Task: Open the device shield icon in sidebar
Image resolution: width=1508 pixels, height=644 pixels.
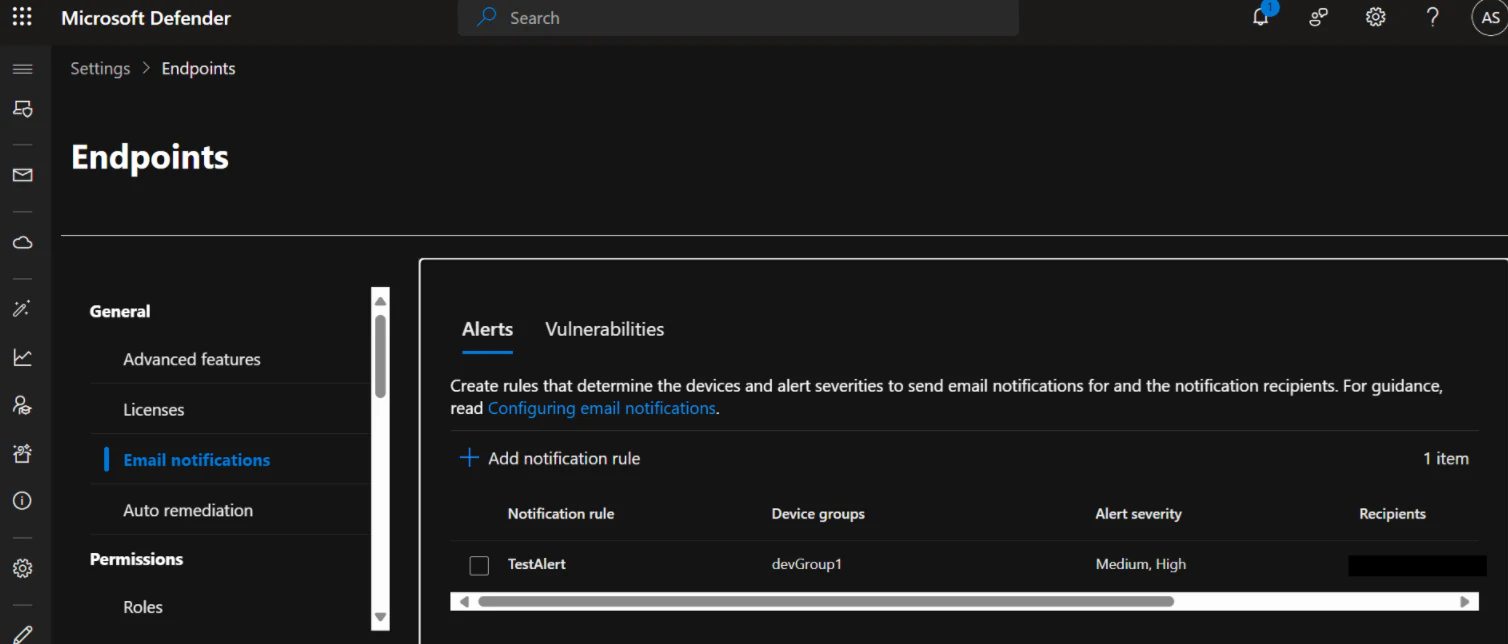Action: pos(22,108)
